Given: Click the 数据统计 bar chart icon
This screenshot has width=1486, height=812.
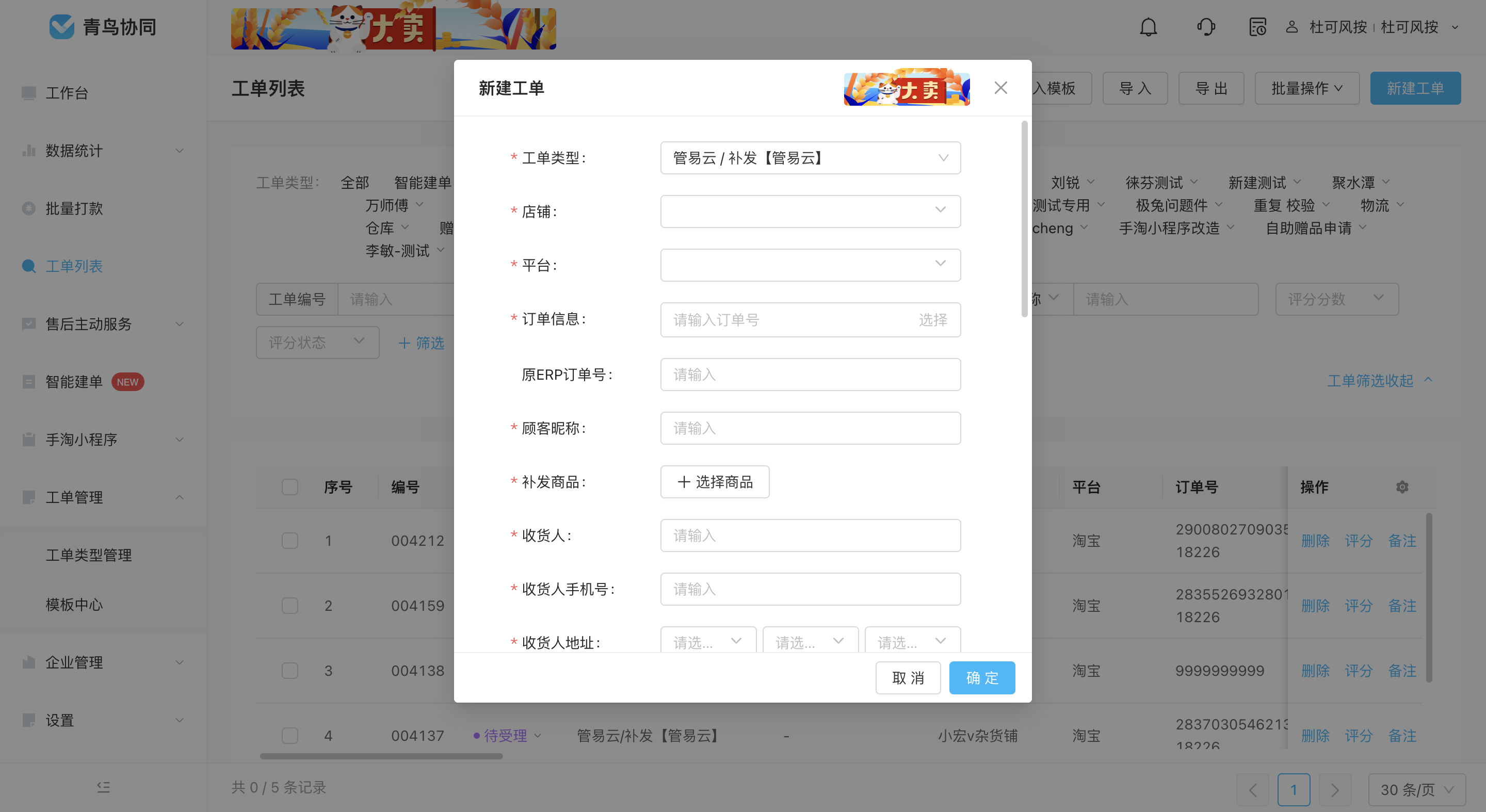Looking at the screenshot, I should click(x=28, y=151).
